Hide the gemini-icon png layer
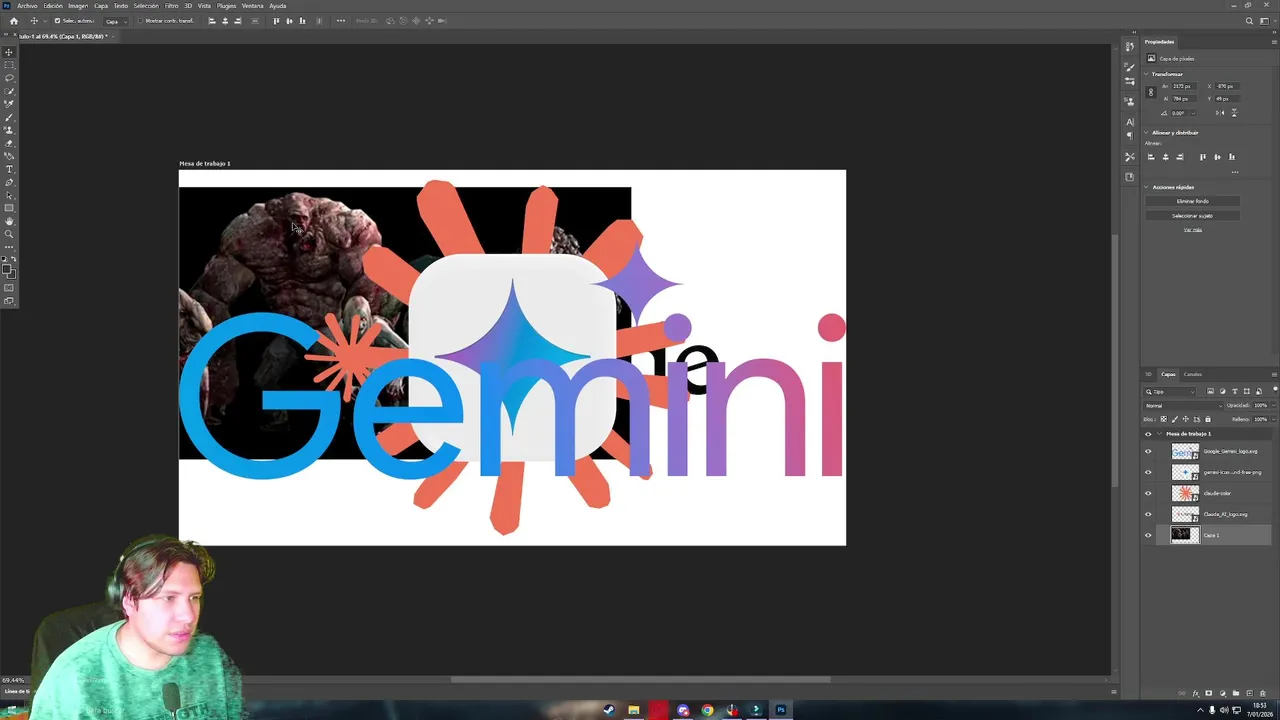 (1148, 472)
